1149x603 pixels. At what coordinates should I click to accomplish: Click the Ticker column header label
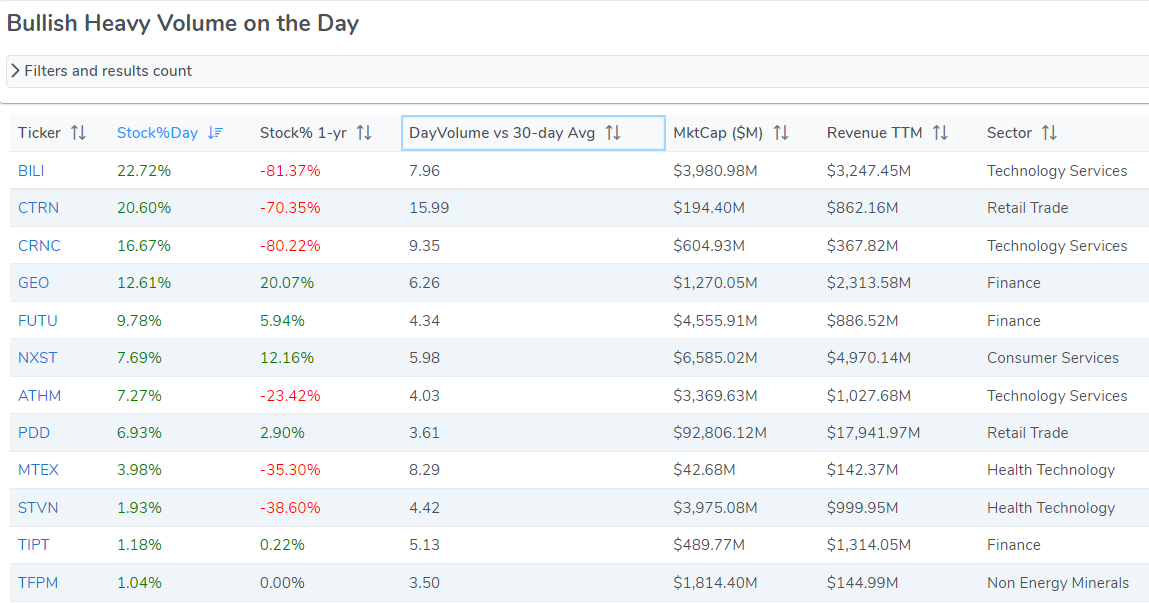pyautogui.click(x=39, y=133)
